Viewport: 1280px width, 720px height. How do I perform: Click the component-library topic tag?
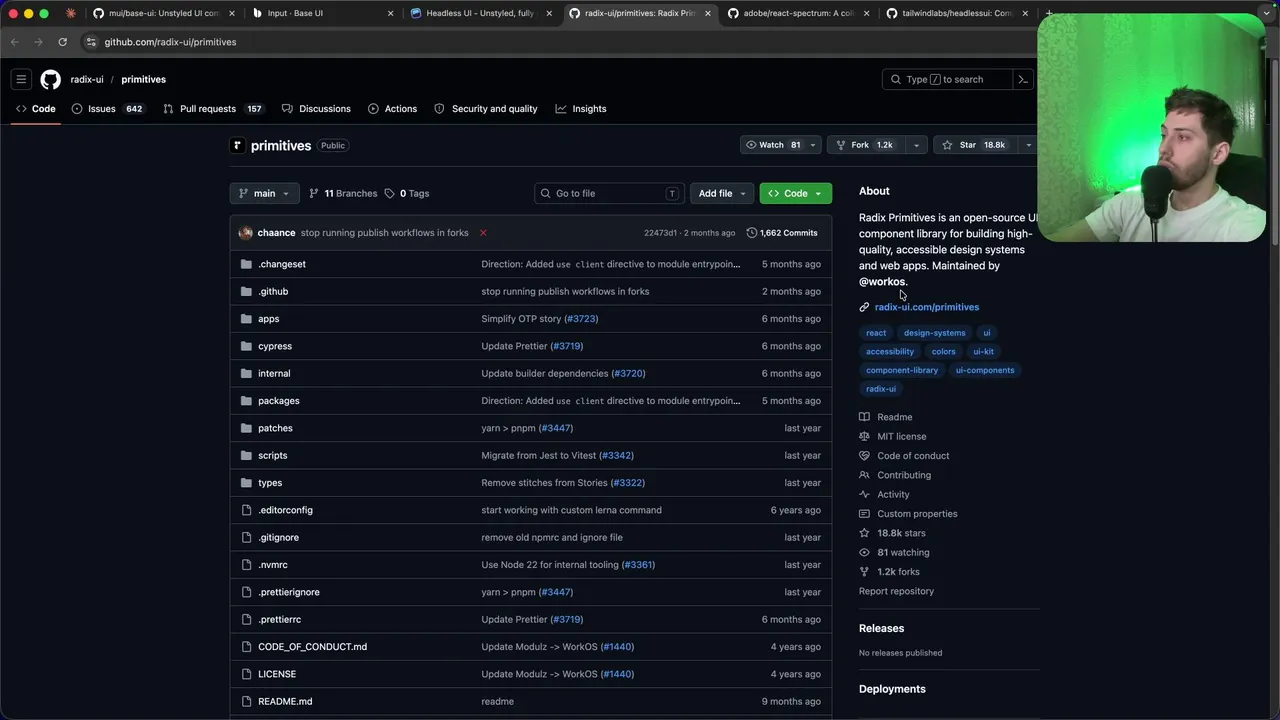point(902,370)
